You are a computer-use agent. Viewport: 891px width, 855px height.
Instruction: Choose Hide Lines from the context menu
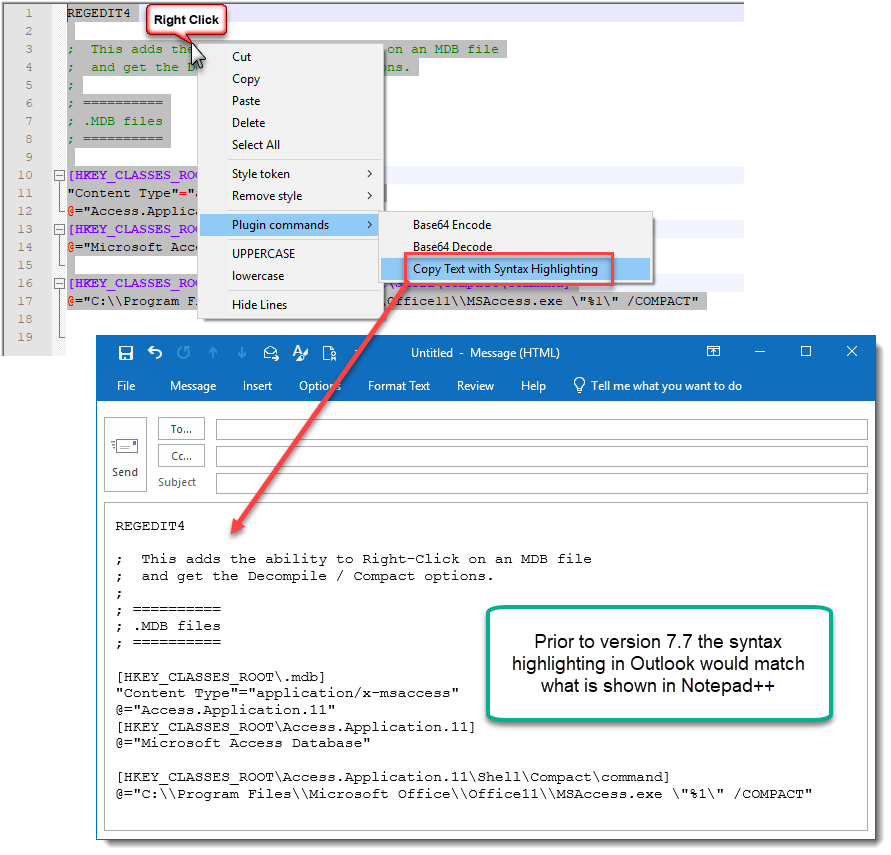(x=291, y=305)
